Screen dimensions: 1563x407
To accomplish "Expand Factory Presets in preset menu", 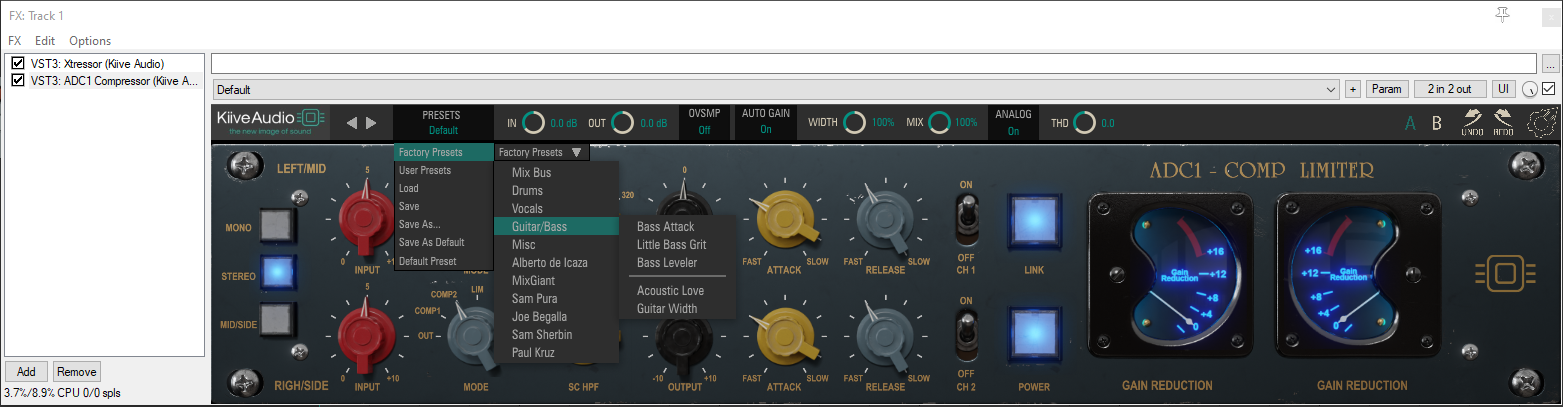I will 444,153.
